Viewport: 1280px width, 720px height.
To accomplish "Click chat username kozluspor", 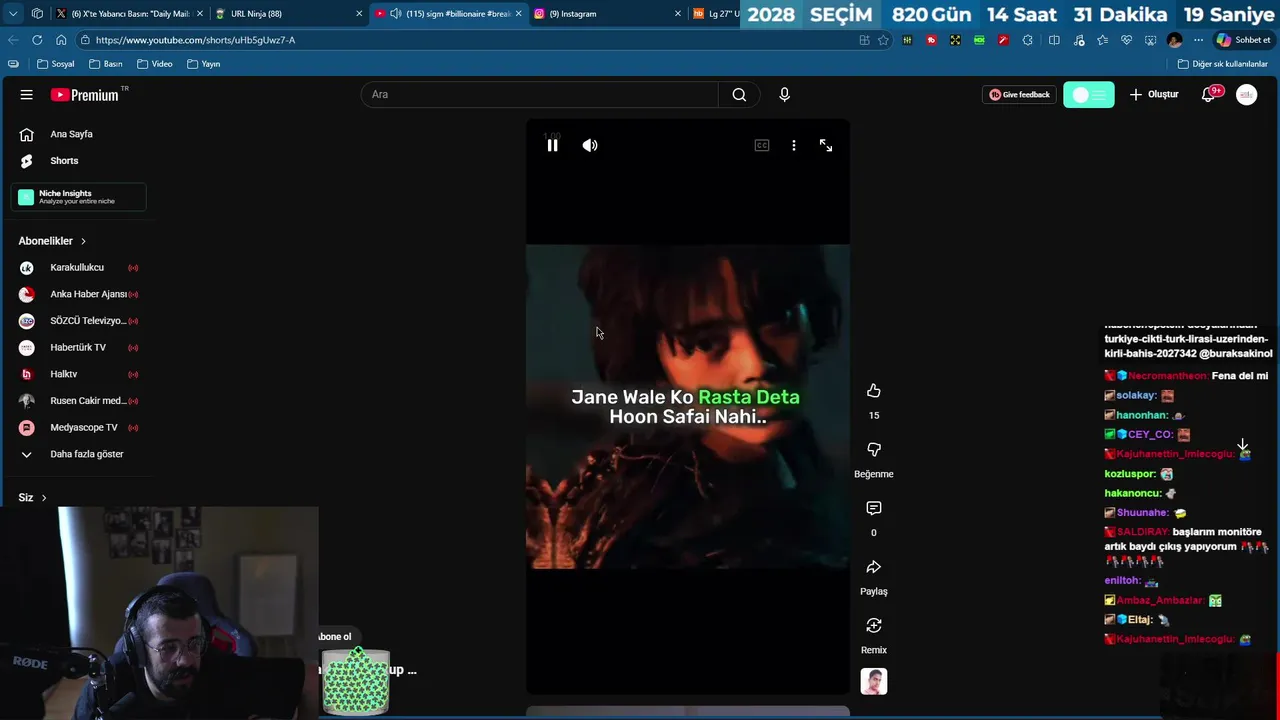I will [1130, 474].
